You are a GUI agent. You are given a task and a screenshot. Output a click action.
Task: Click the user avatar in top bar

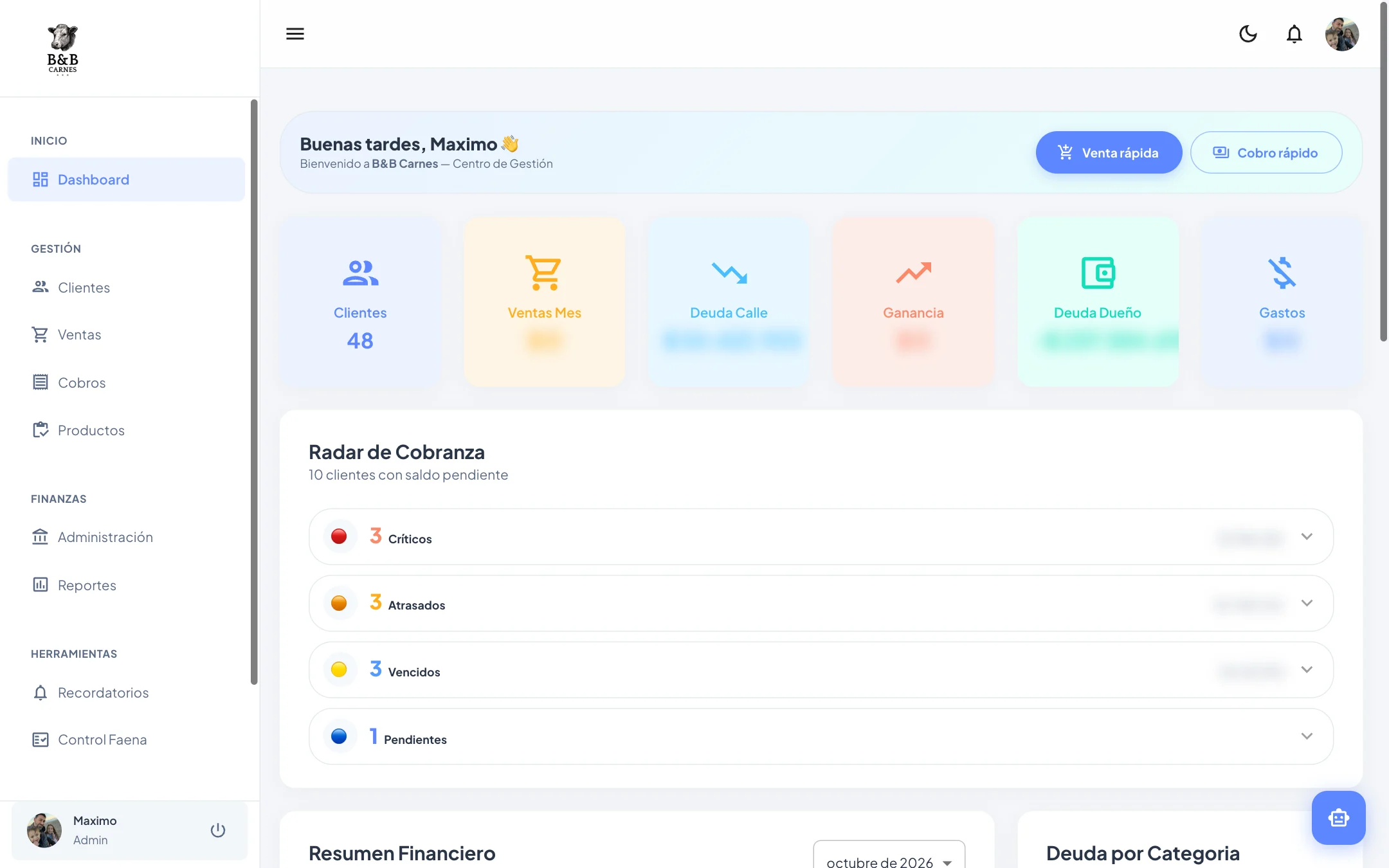1342,34
